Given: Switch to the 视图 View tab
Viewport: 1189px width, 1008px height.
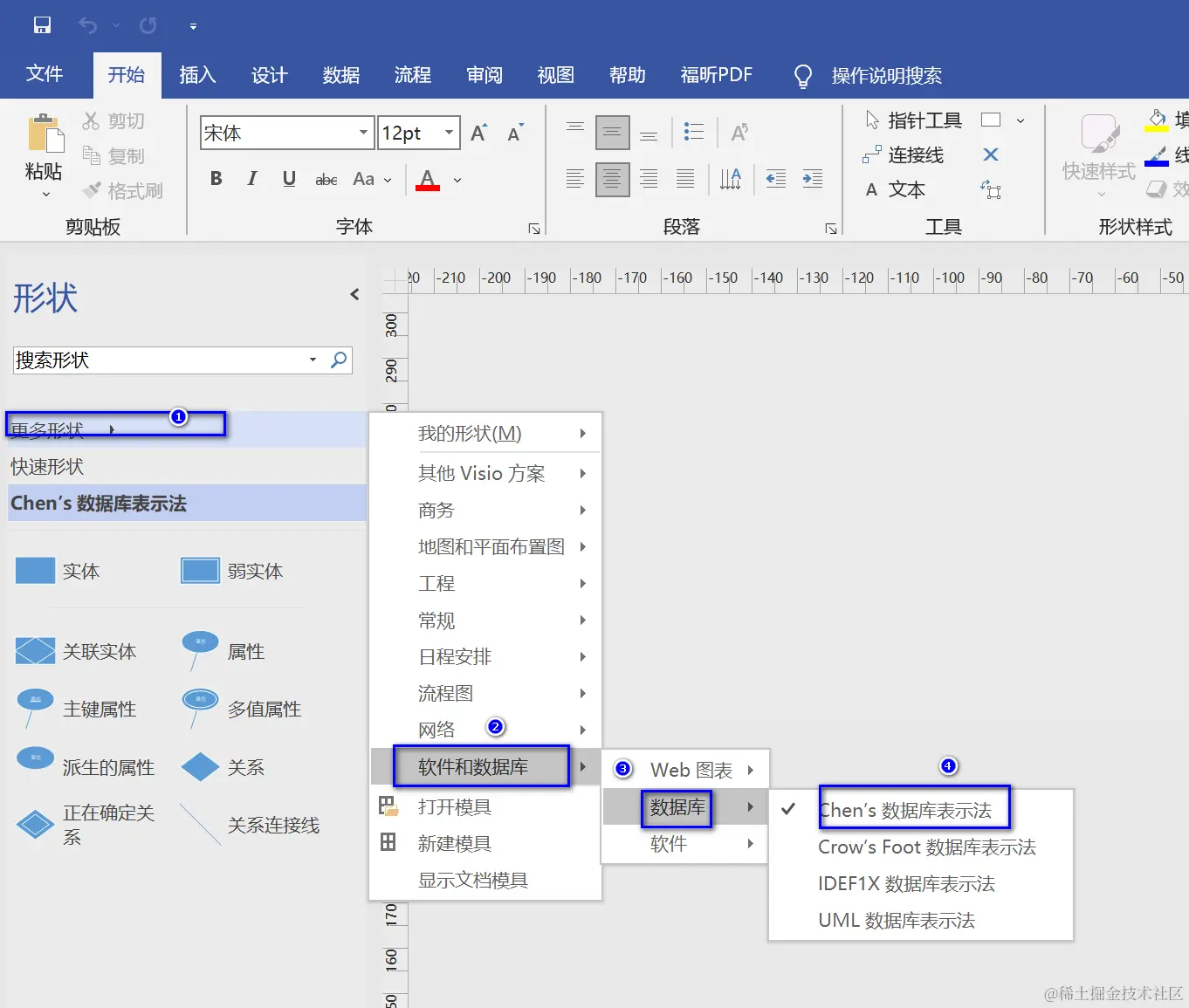Looking at the screenshot, I should click(555, 75).
